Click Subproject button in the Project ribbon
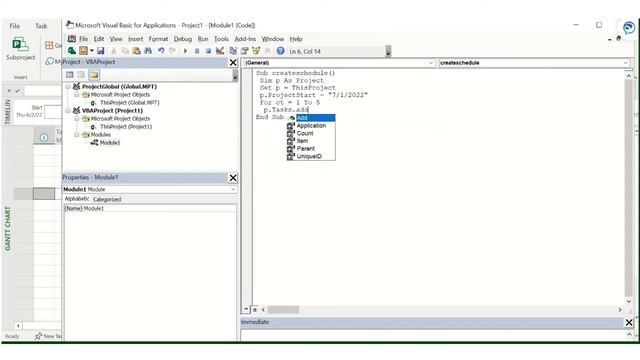 (20, 49)
